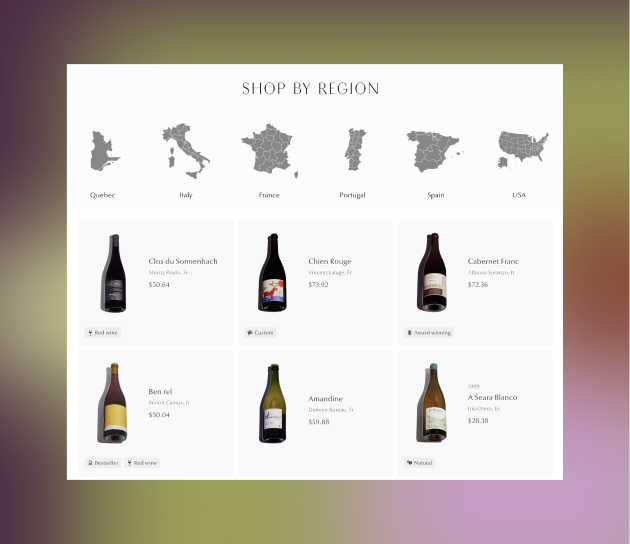Choose the Italy map silhouette

[x=186, y=151]
